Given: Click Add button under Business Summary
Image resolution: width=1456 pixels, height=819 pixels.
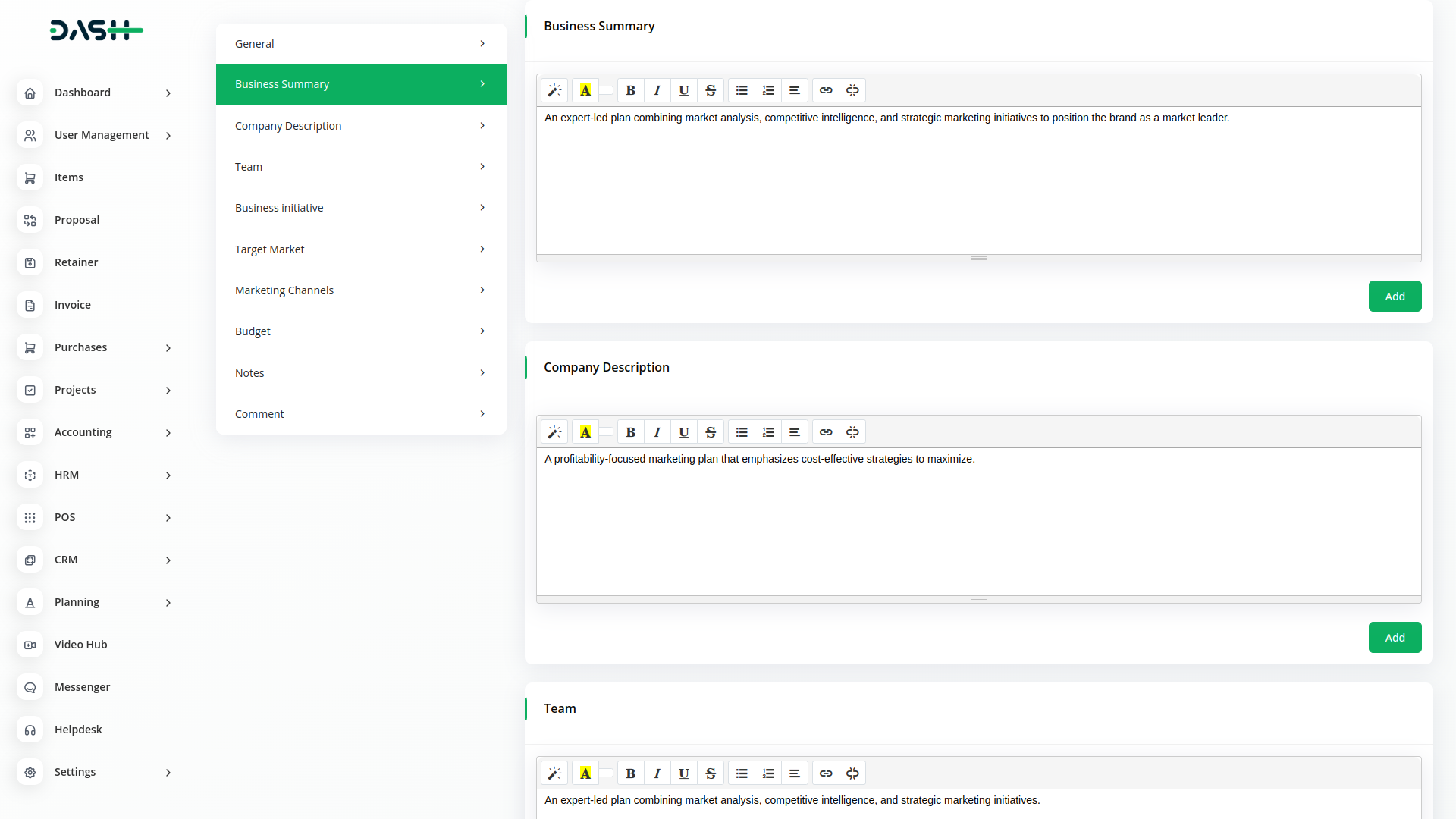Looking at the screenshot, I should coord(1395,297).
